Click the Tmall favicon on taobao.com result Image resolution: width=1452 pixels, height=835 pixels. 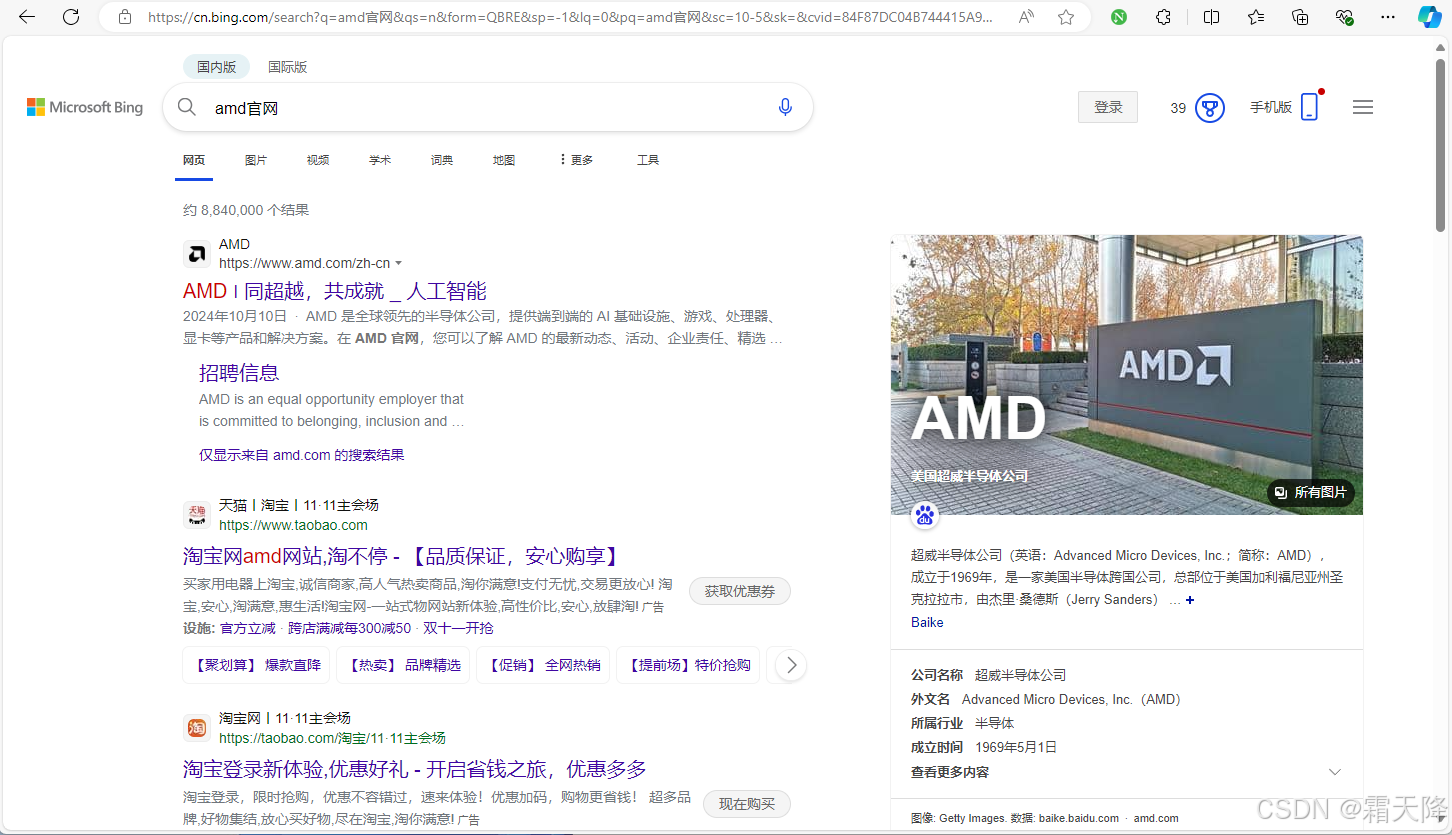pyautogui.click(x=197, y=515)
